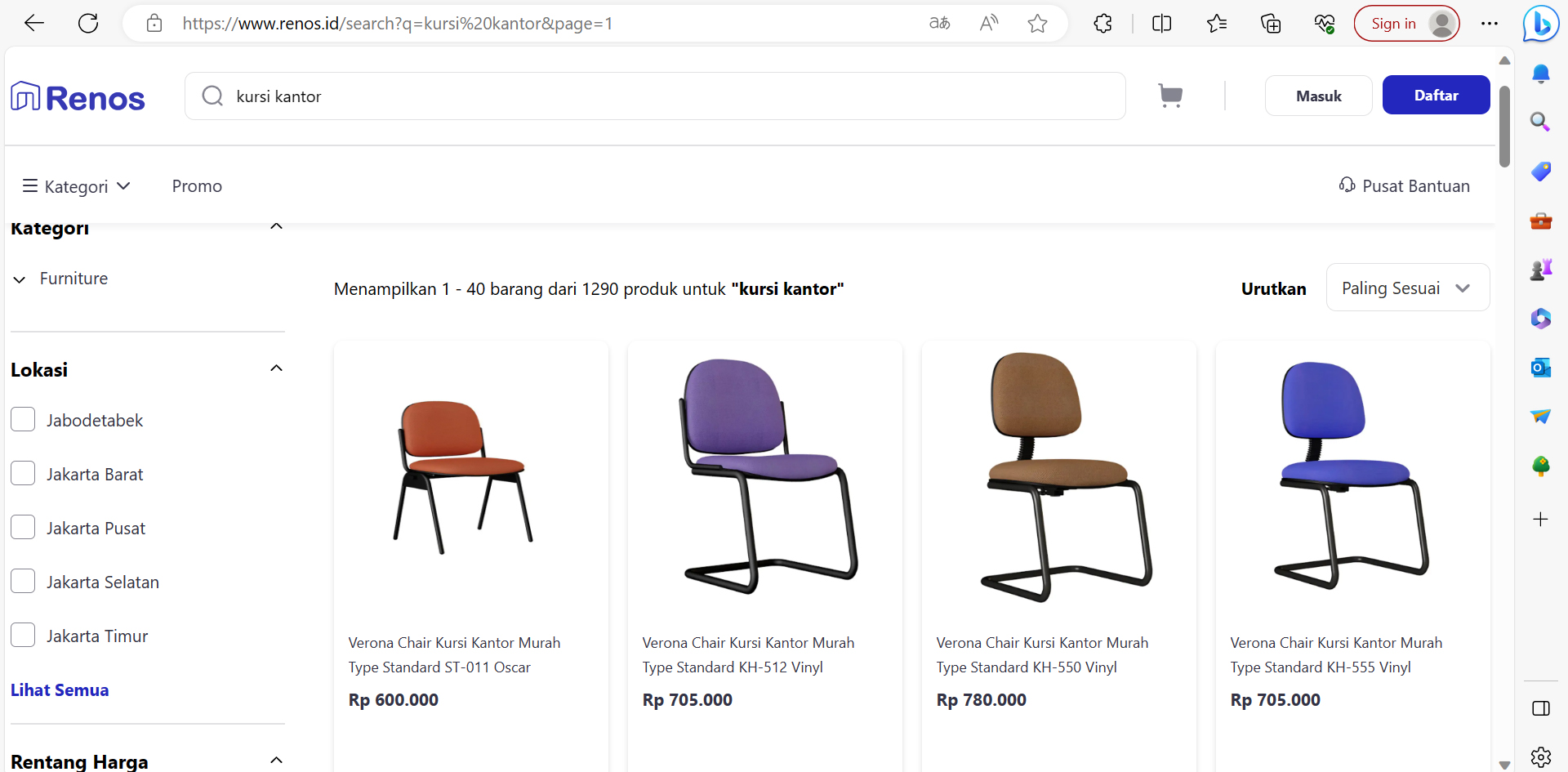Screen dimensions: 1568x772
Task: Check the Jabodetabek location checkbox
Action: pyautogui.click(x=23, y=420)
